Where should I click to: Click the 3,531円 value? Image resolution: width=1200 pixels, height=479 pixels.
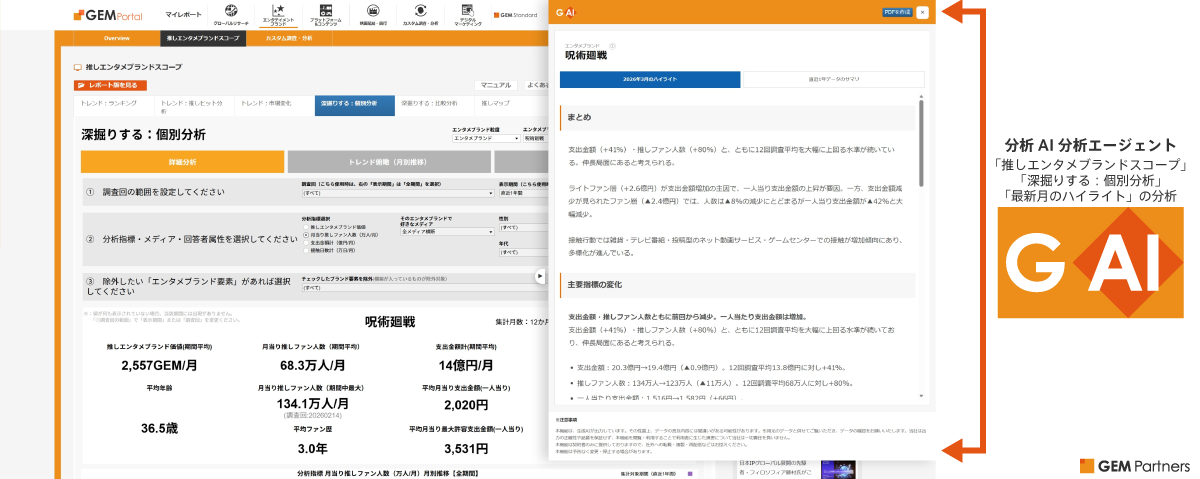point(466,448)
